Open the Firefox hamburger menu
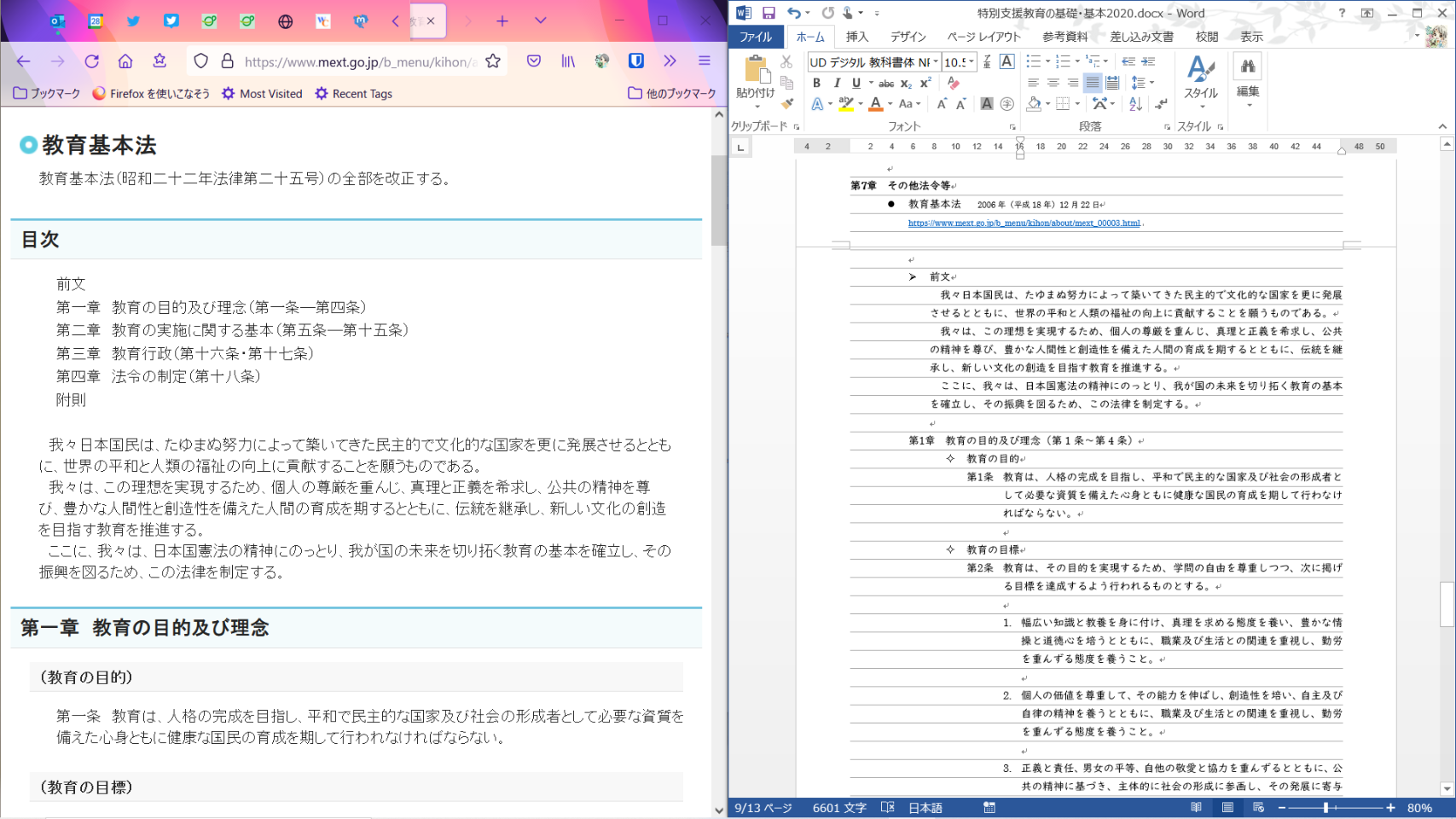 pyautogui.click(x=705, y=61)
